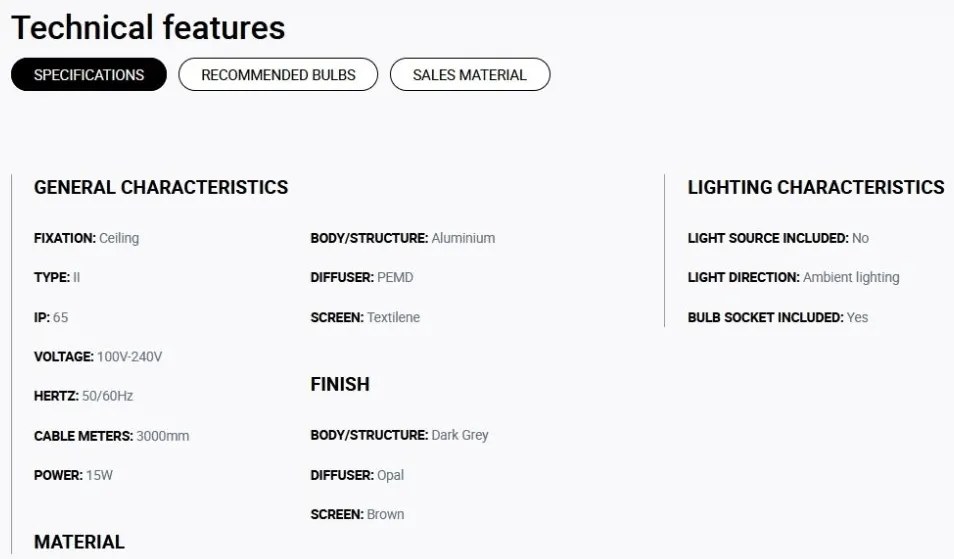
Task: Click the Material section heading
Action: coord(79,542)
